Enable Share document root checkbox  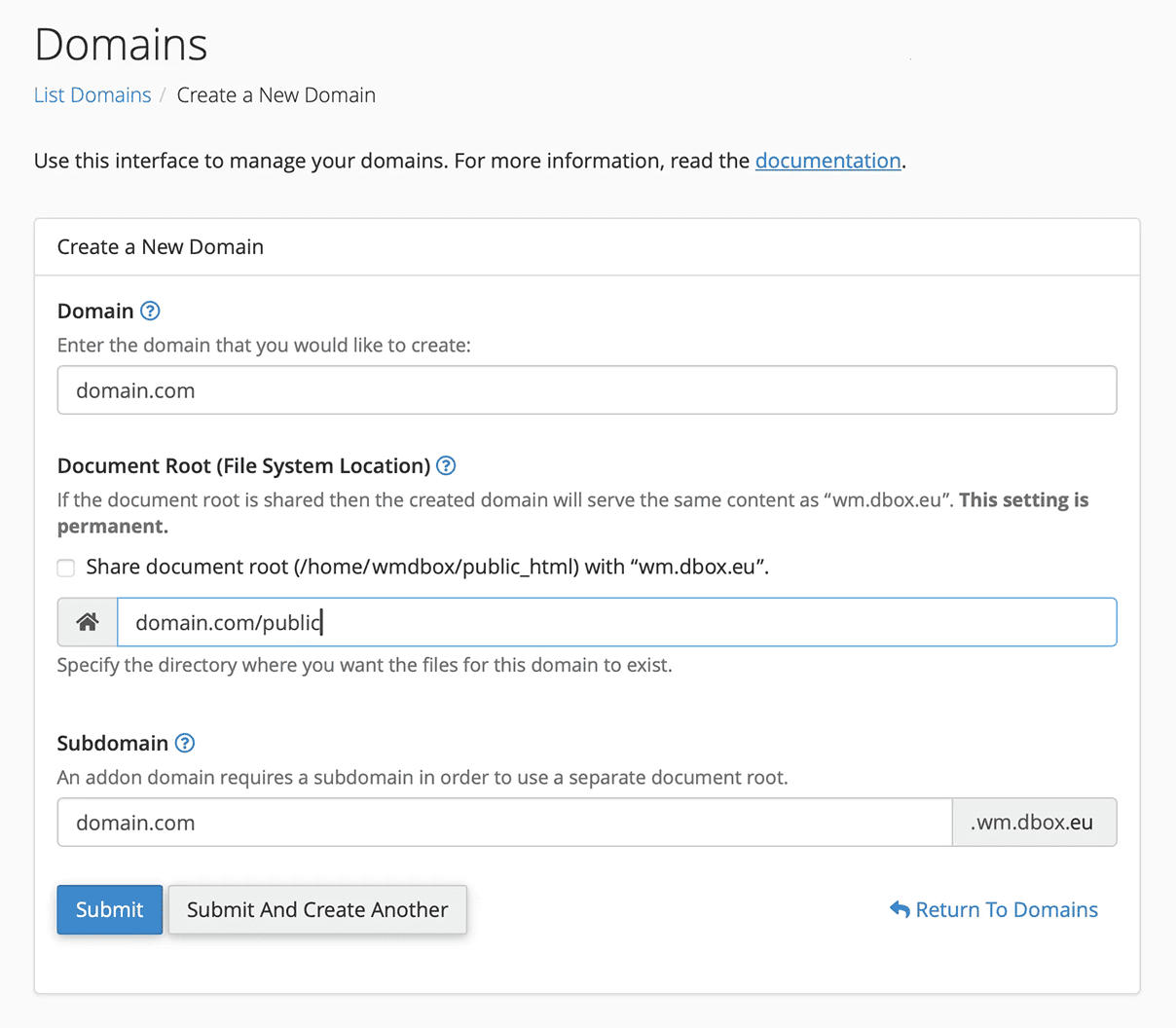pyautogui.click(x=66, y=568)
